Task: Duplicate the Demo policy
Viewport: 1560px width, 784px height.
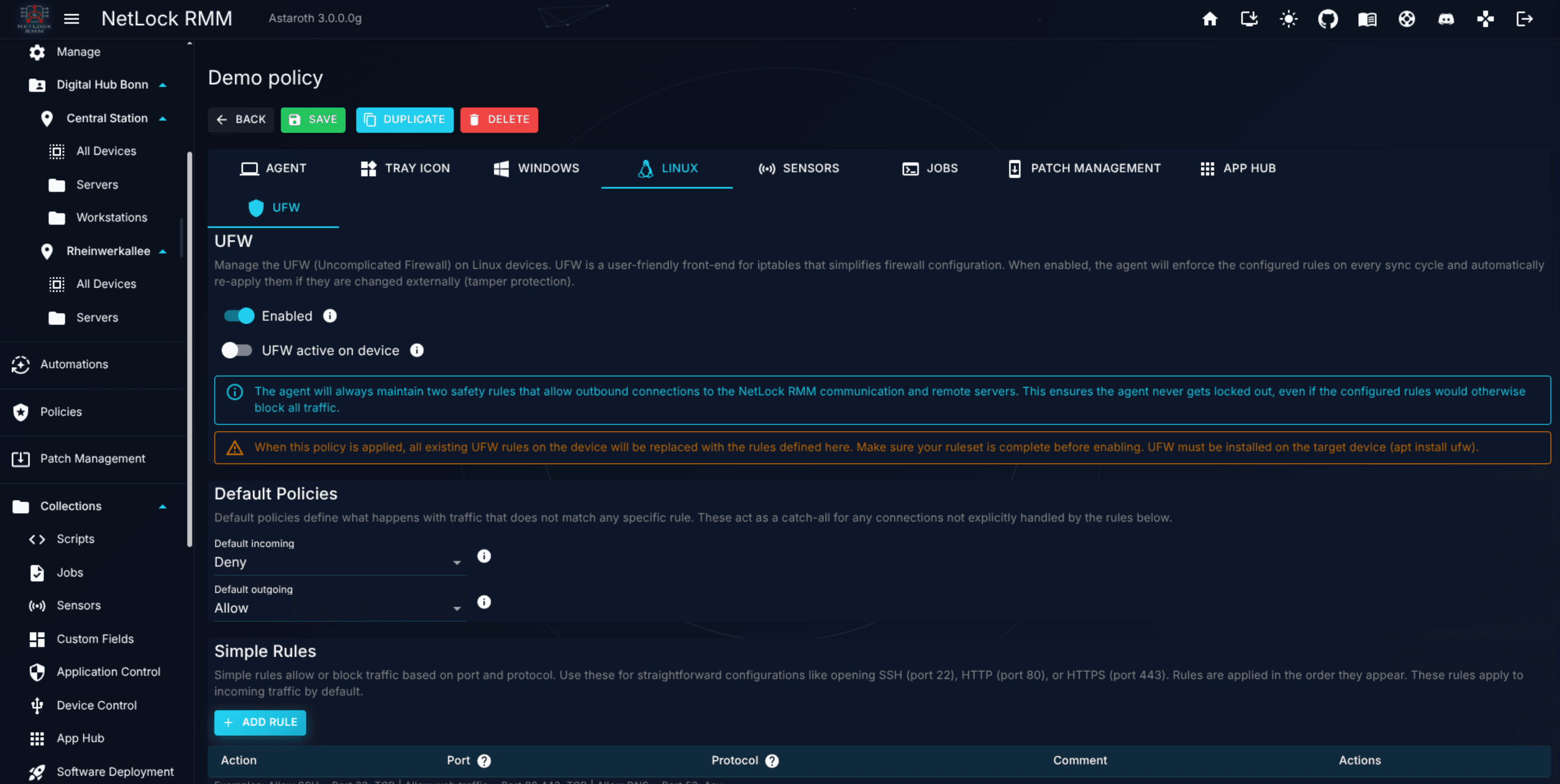Action: click(405, 120)
